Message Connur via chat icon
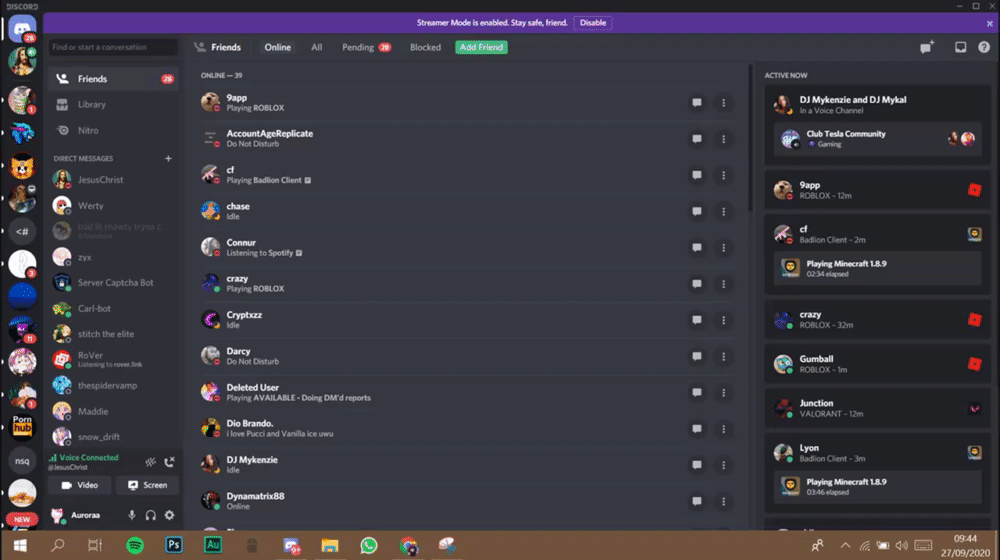 tap(696, 247)
